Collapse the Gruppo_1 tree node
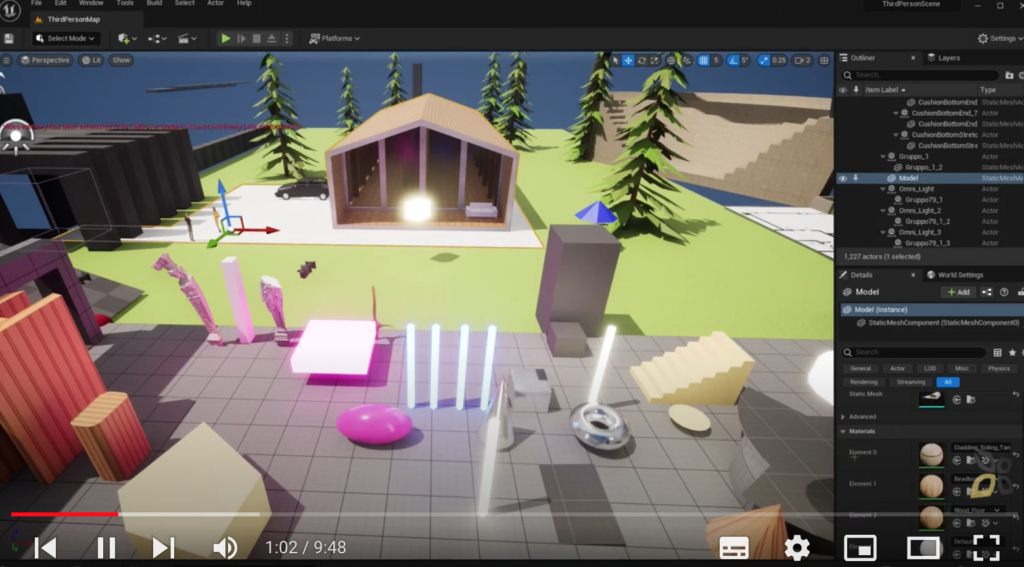 884,157
